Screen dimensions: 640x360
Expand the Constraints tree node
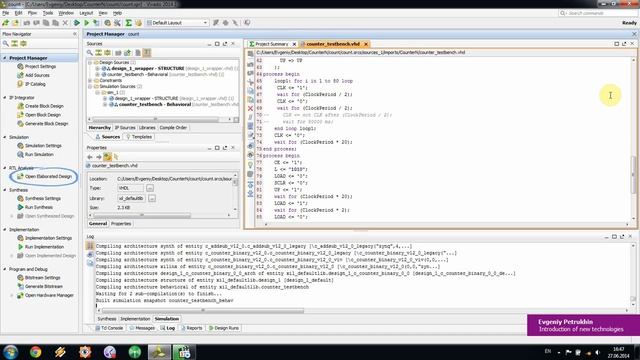tap(90, 80)
